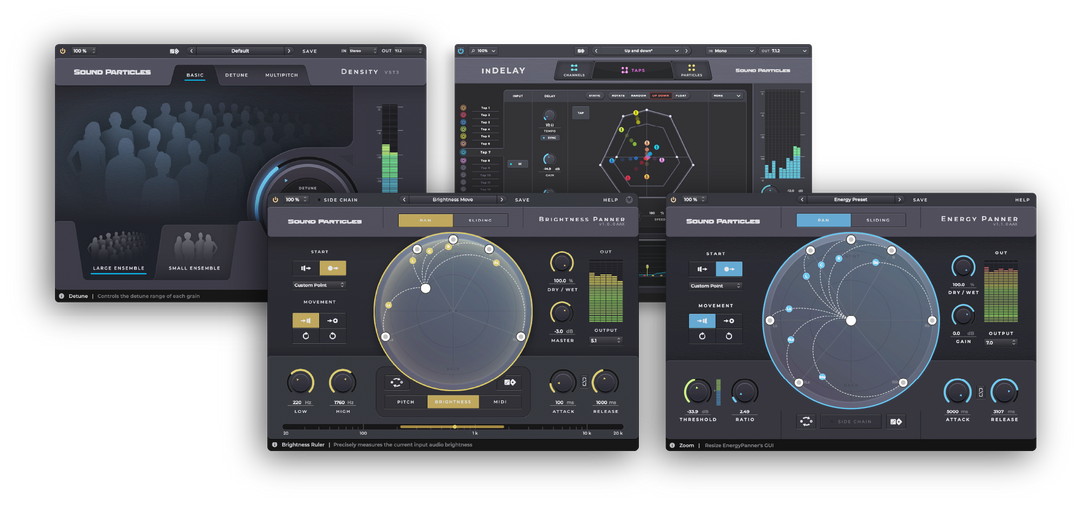
Task: Select ROTATE movement mode in inDelay
Action: pyautogui.click(x=619, y=96)
